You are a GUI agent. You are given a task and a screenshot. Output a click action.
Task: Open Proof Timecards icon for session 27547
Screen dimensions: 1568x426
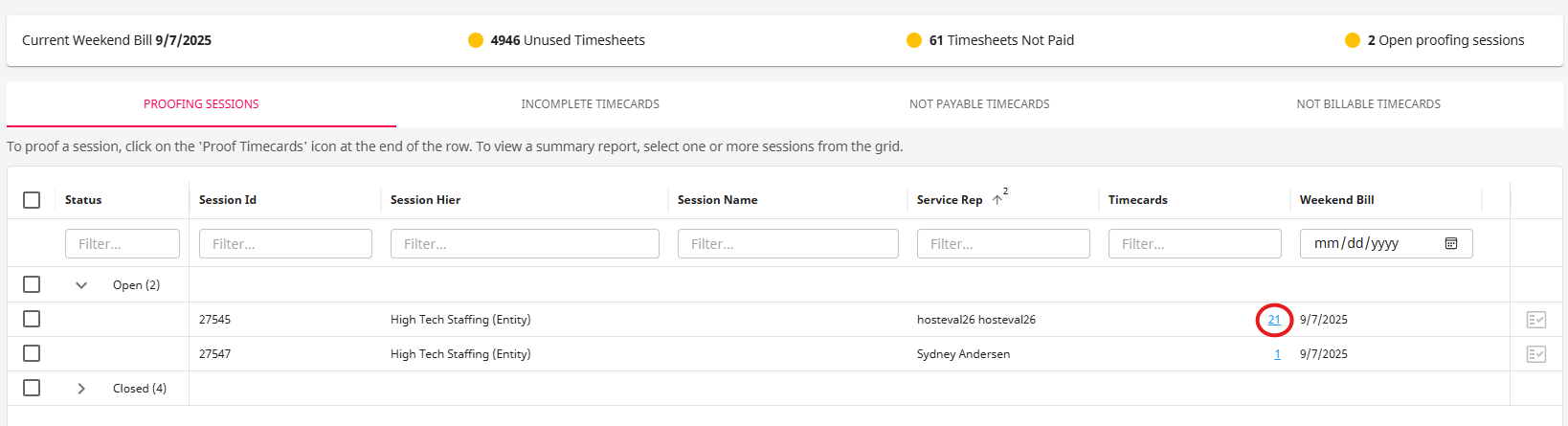(x=1535, y=354)
